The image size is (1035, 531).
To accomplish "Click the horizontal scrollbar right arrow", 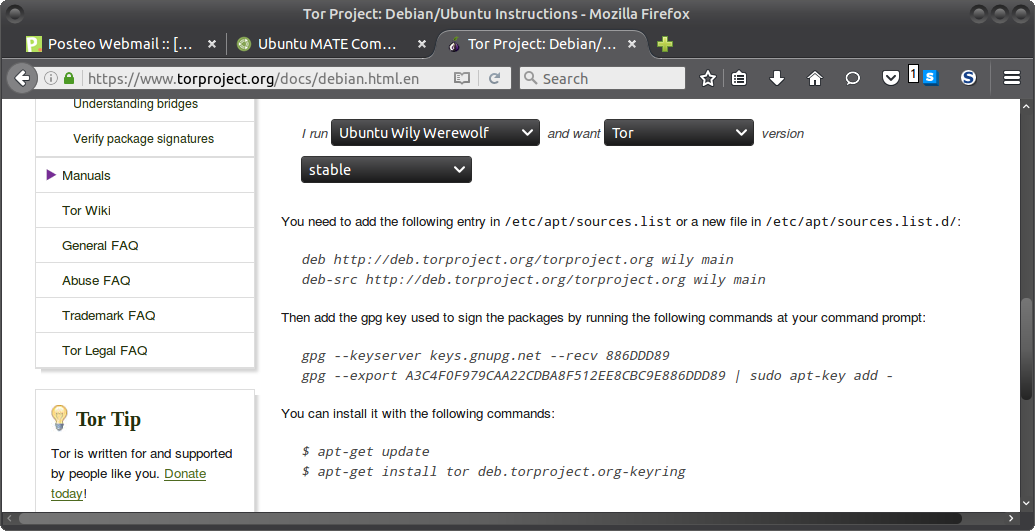I will 1011,518.
